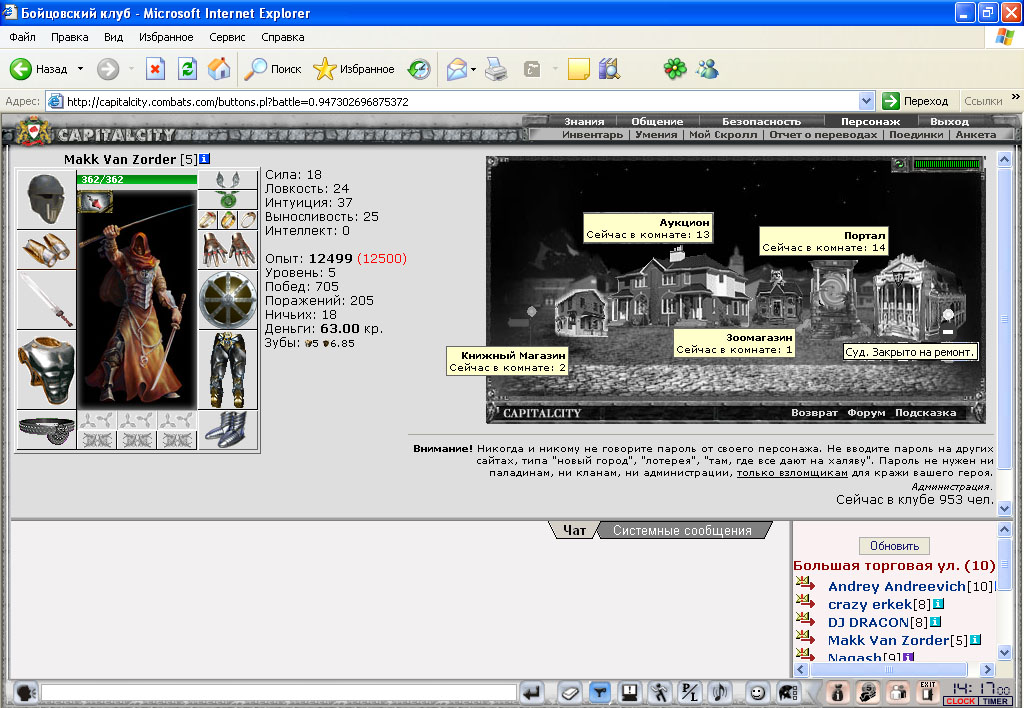Open the Умения submenu link
Image resolution: width=1024 pixels, height=708 pixels.
coord(656,135)
